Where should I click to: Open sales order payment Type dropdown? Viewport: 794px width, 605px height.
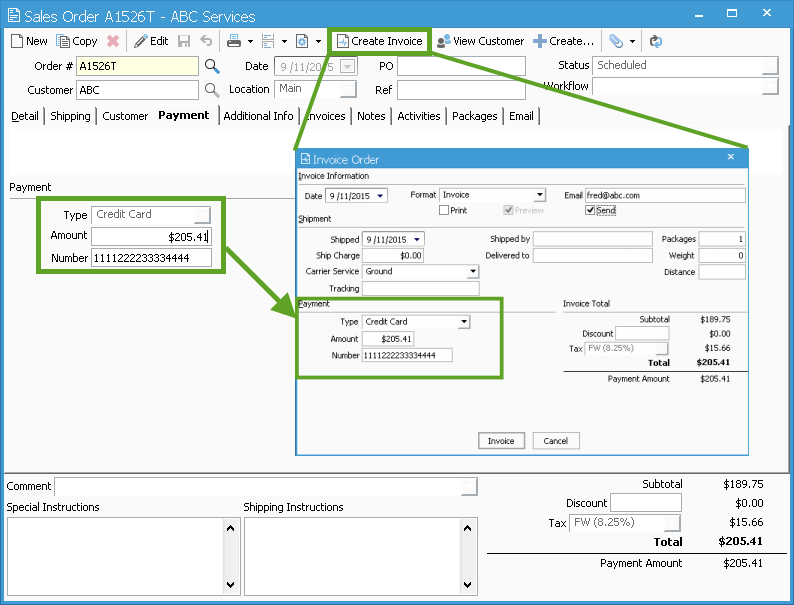click(203, 215)
